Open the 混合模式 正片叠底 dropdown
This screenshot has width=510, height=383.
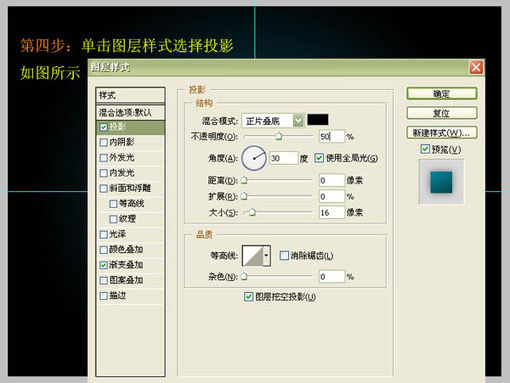(273, 120)
